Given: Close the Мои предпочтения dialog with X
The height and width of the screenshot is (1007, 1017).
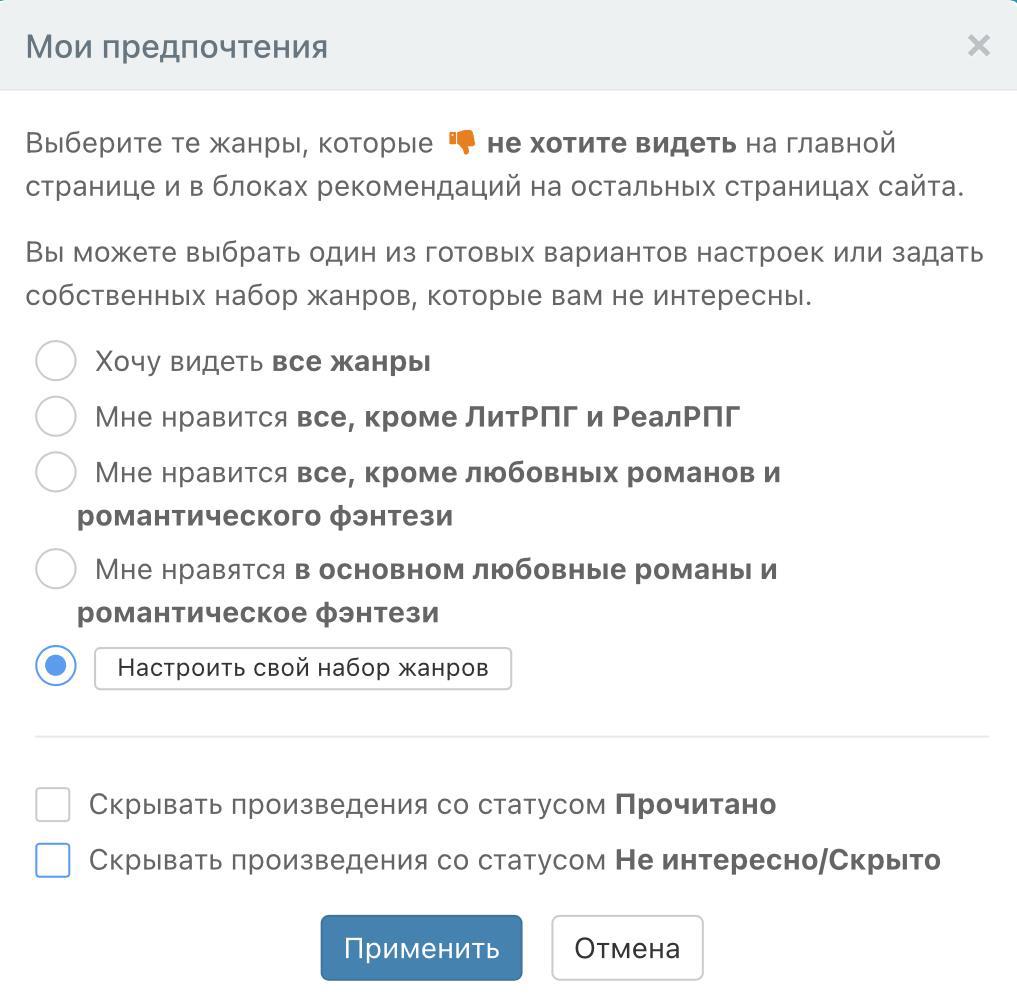Looking at the screenshot, I should (x=978, y=46).
